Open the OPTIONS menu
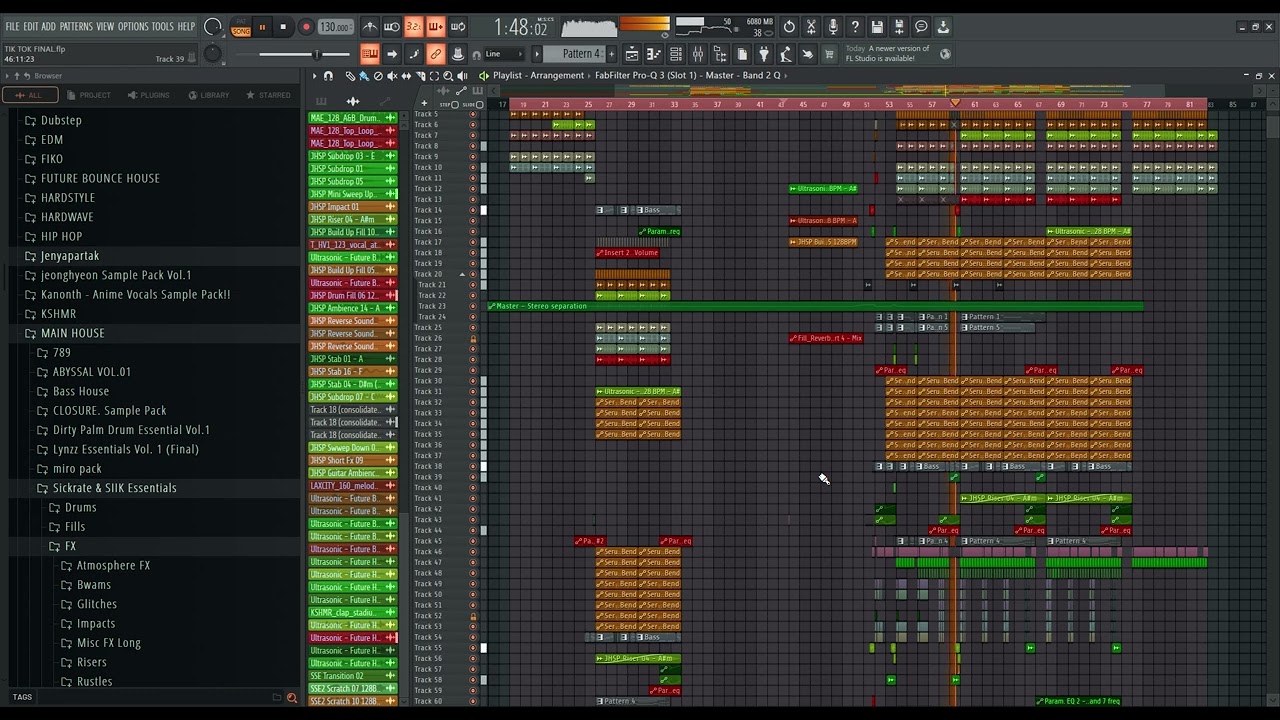The width and height of the screenshot is (1280, 720). [133, 26]
